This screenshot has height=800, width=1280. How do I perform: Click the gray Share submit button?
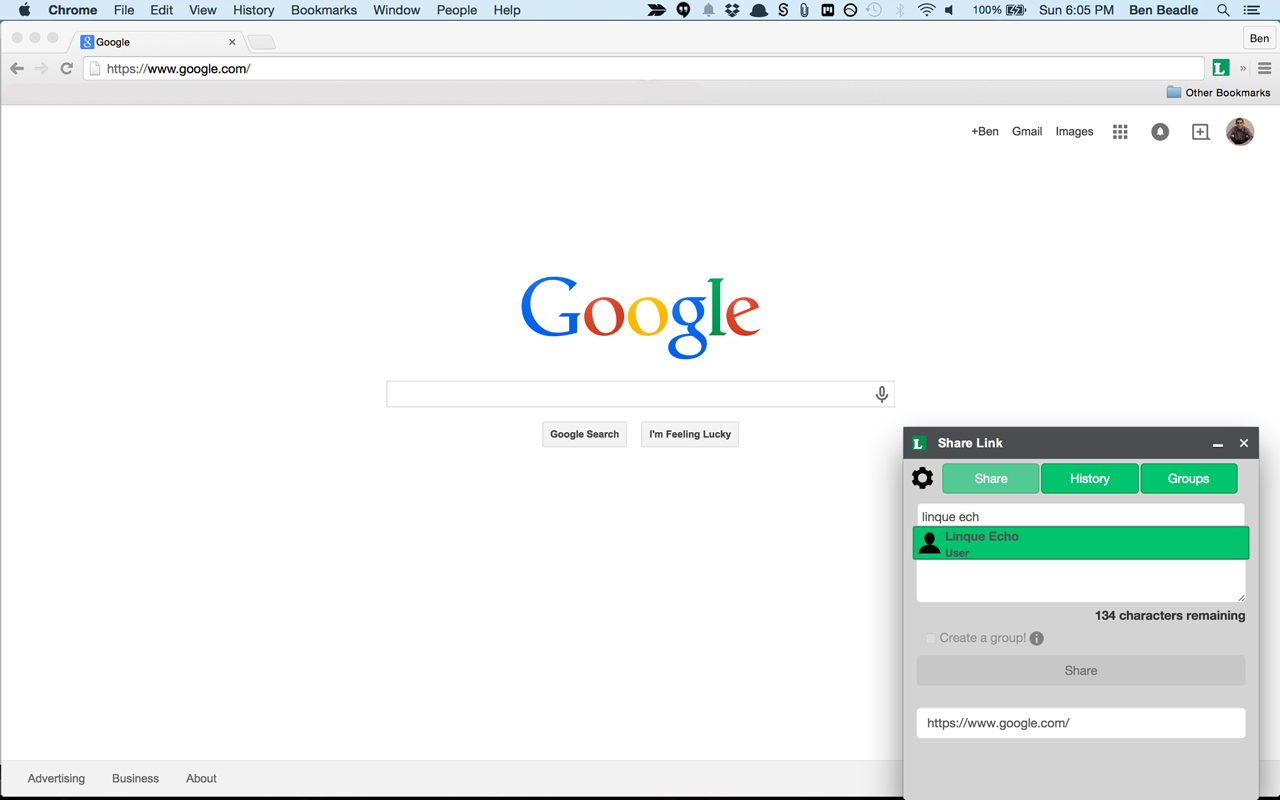(1081, 670)
